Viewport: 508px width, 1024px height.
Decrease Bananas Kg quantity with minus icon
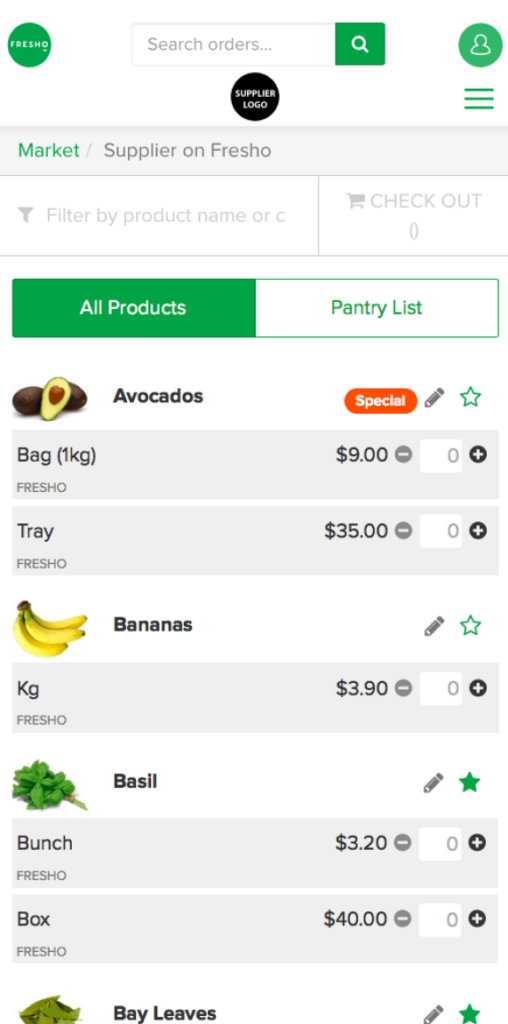point(404,688)
